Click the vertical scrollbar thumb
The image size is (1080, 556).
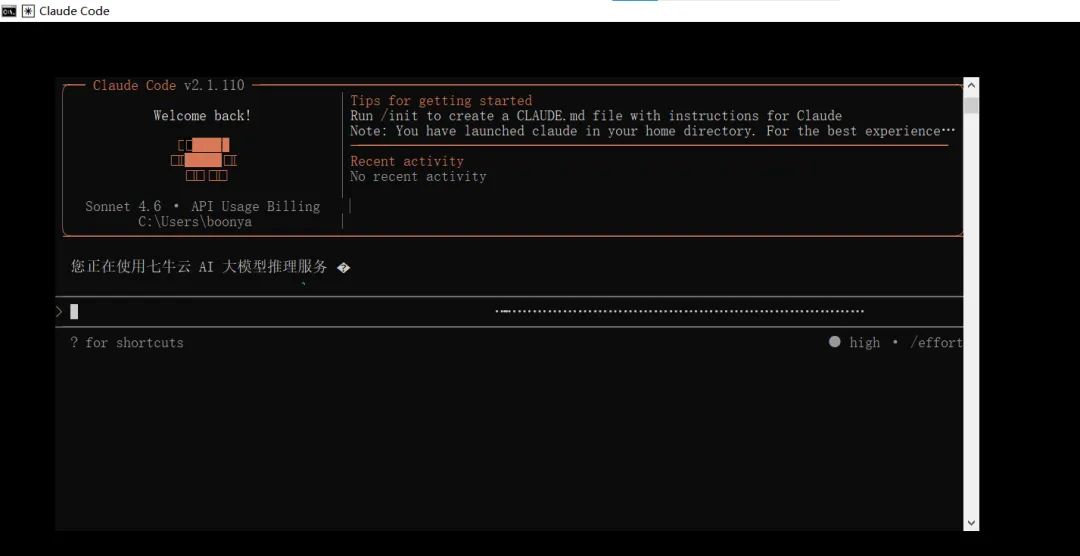(971, 105)
